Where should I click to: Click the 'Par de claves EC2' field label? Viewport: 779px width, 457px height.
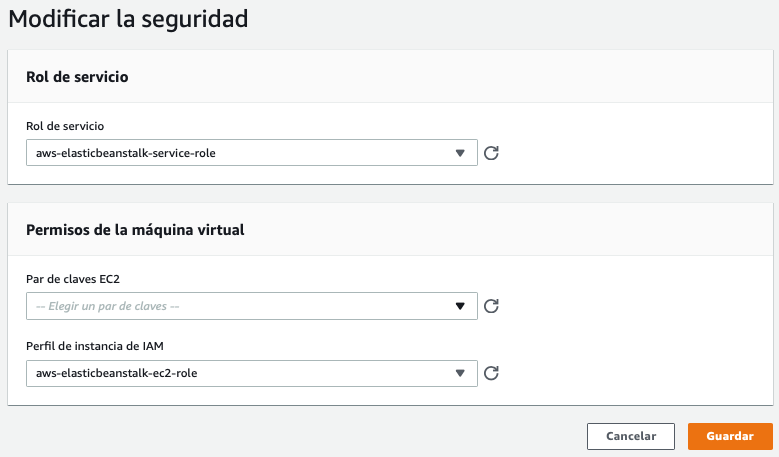pyautogui.click(x=73, y=279)
